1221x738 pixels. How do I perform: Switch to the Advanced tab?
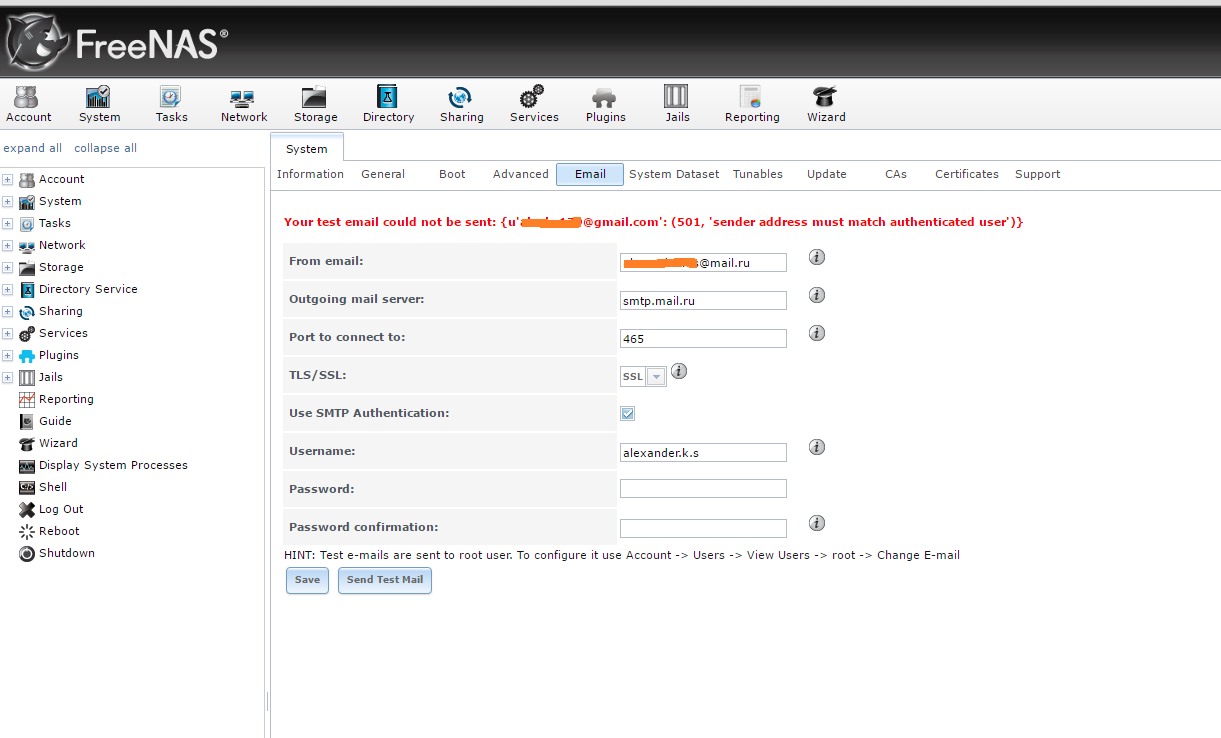tap(520, 174)
